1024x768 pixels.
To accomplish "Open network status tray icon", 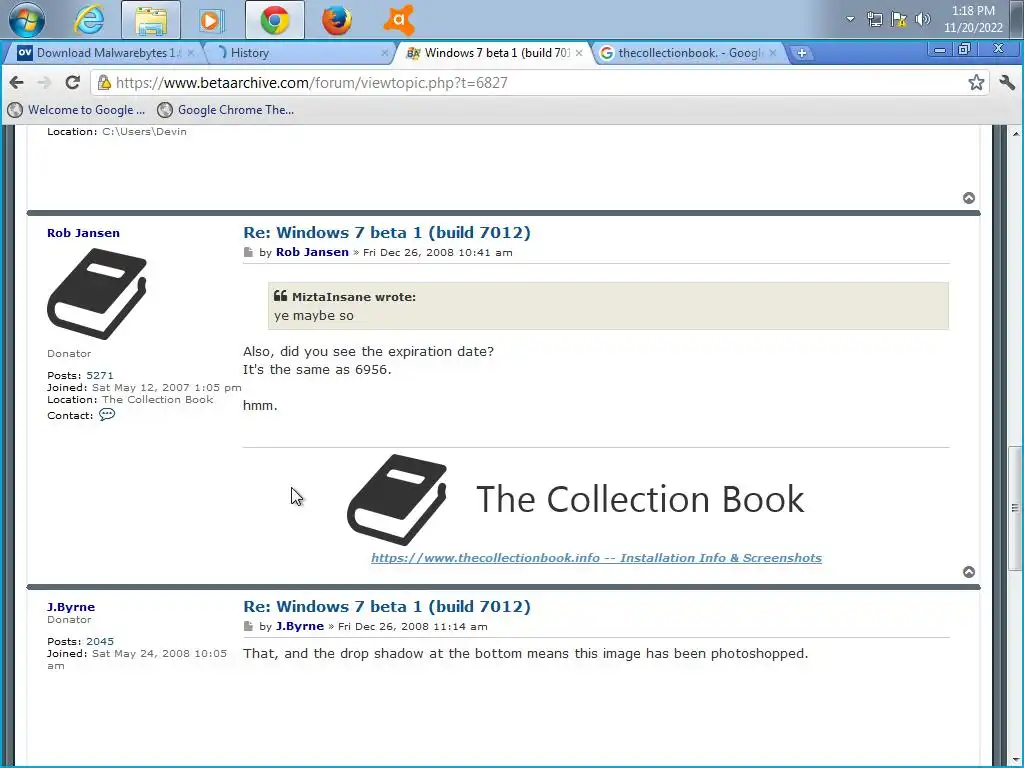I will pyautogui.click(x=874, y=20).
